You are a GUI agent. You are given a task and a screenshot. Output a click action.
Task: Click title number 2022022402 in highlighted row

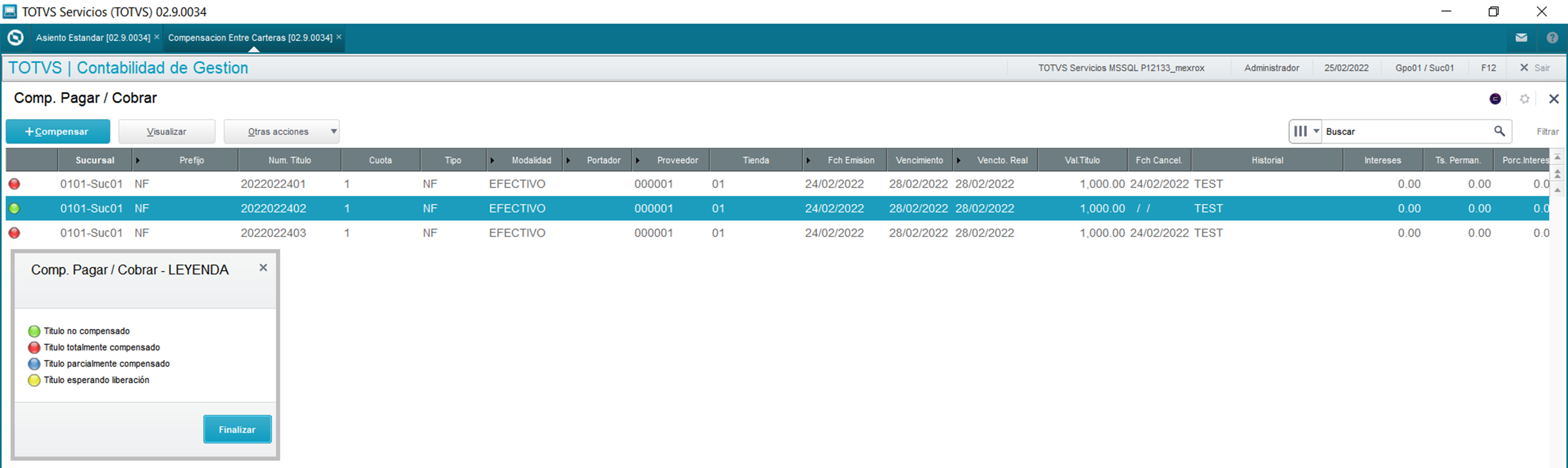coord(273,208)
